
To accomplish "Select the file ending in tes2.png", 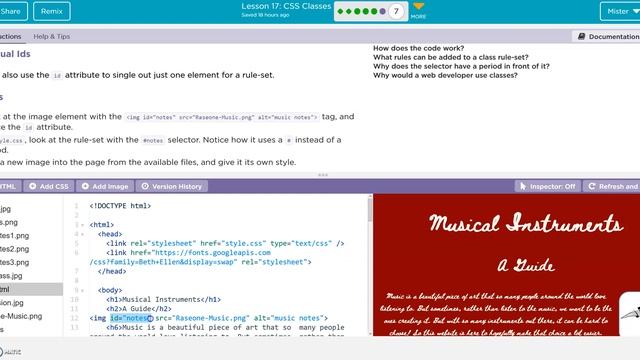I will click(x=15, y=249).
